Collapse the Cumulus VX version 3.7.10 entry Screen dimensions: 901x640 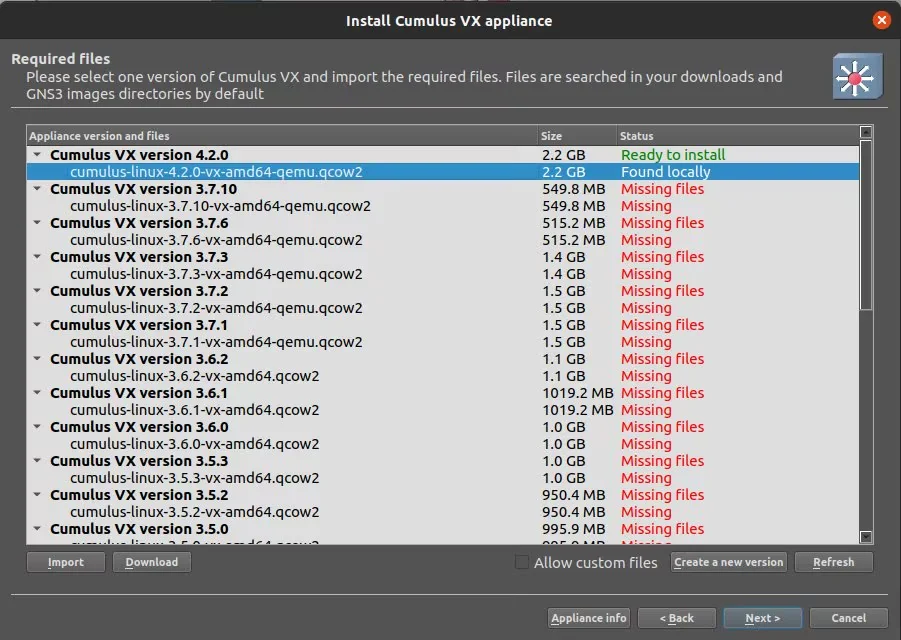[37, 189]
